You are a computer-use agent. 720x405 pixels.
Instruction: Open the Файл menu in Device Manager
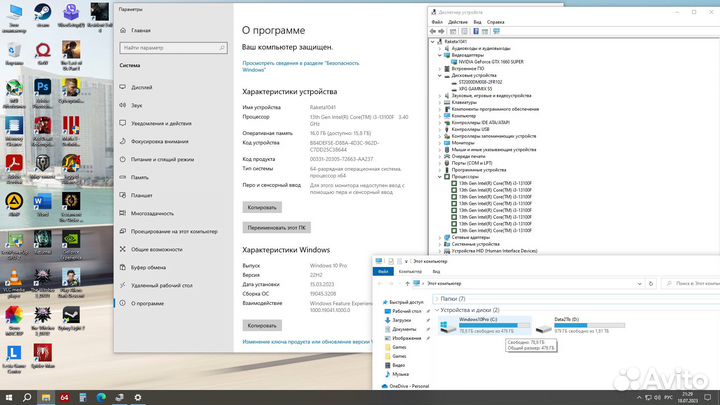(437, 22)
